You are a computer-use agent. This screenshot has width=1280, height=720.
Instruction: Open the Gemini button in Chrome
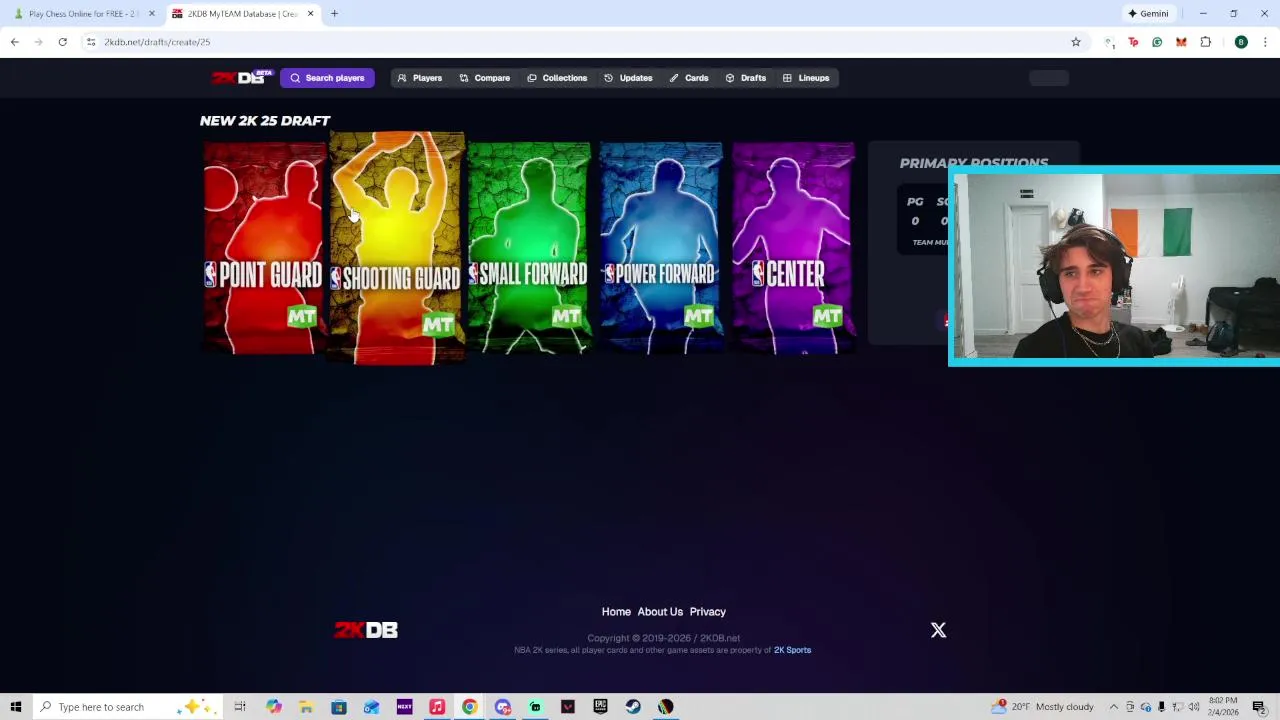[1148, 14]
